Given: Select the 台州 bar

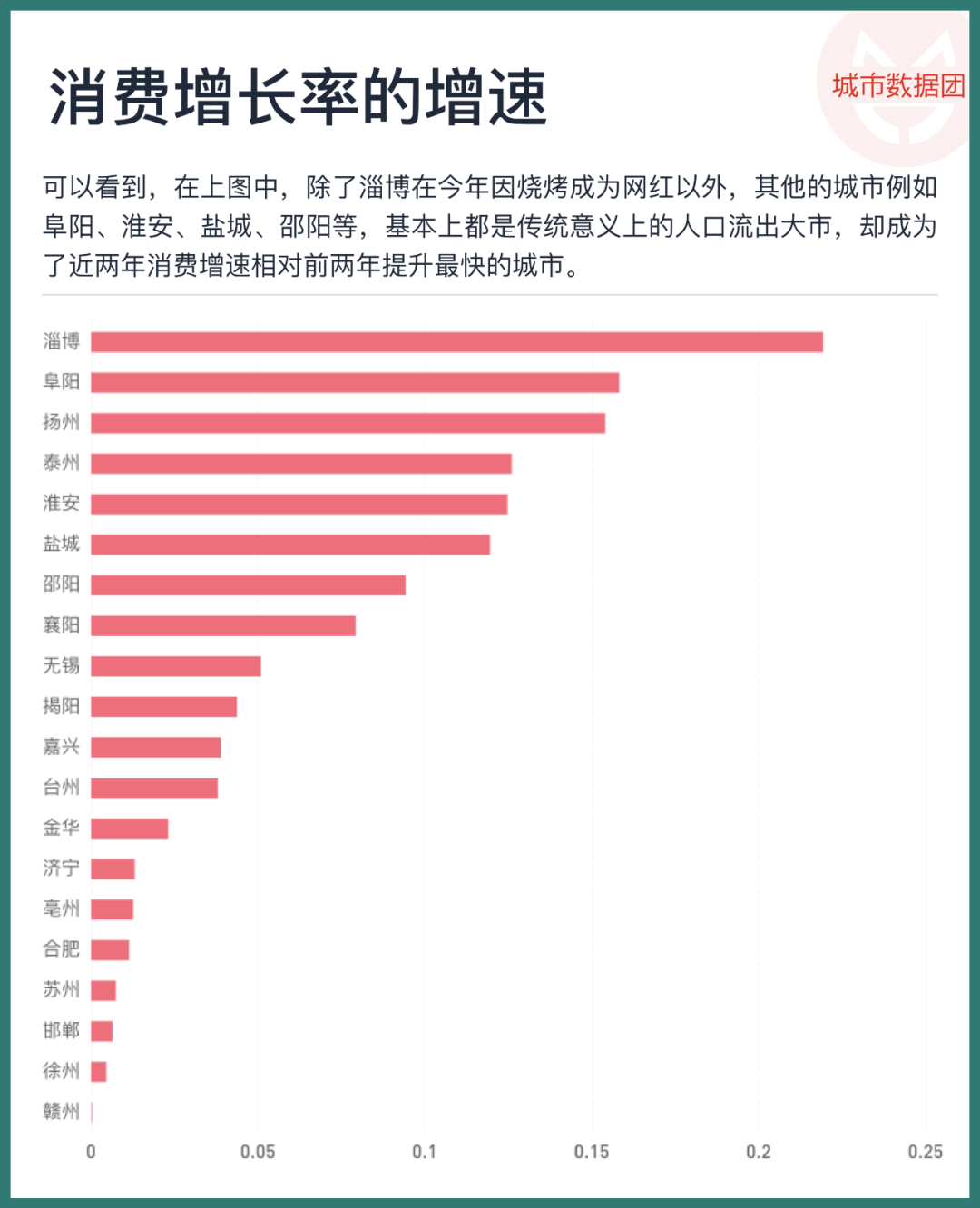Looking at the screenshot, I should (x=154, y=788).
